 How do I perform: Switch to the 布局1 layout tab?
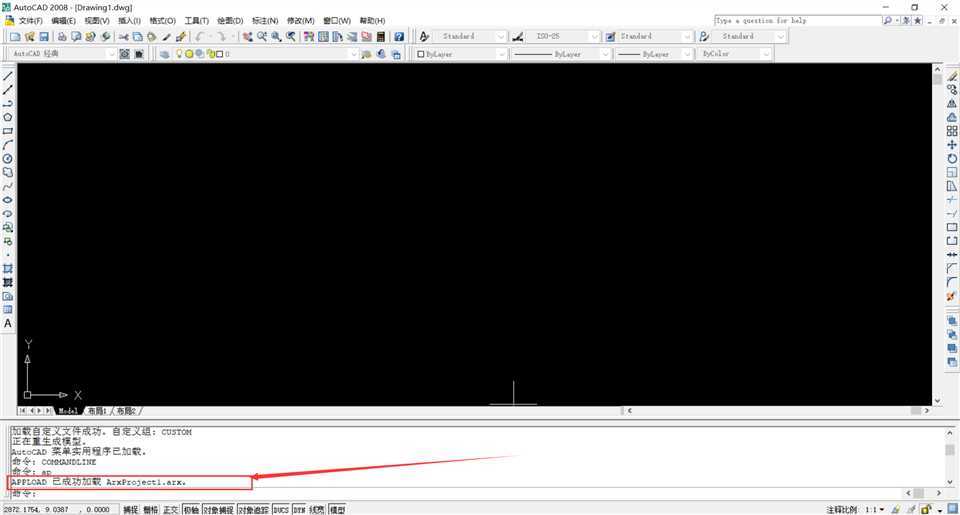point(97,411)
